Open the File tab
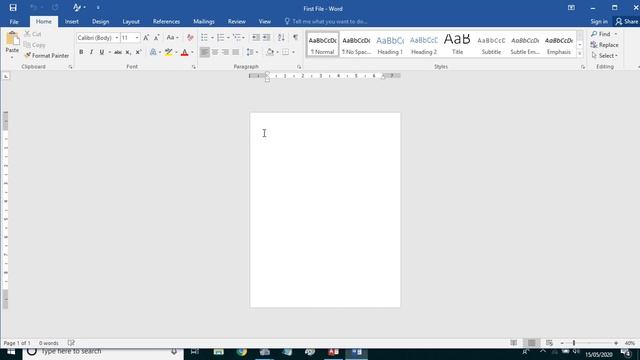Image resolution: width=640 pixels, height=360 pixels. click(x=14, y=22)
